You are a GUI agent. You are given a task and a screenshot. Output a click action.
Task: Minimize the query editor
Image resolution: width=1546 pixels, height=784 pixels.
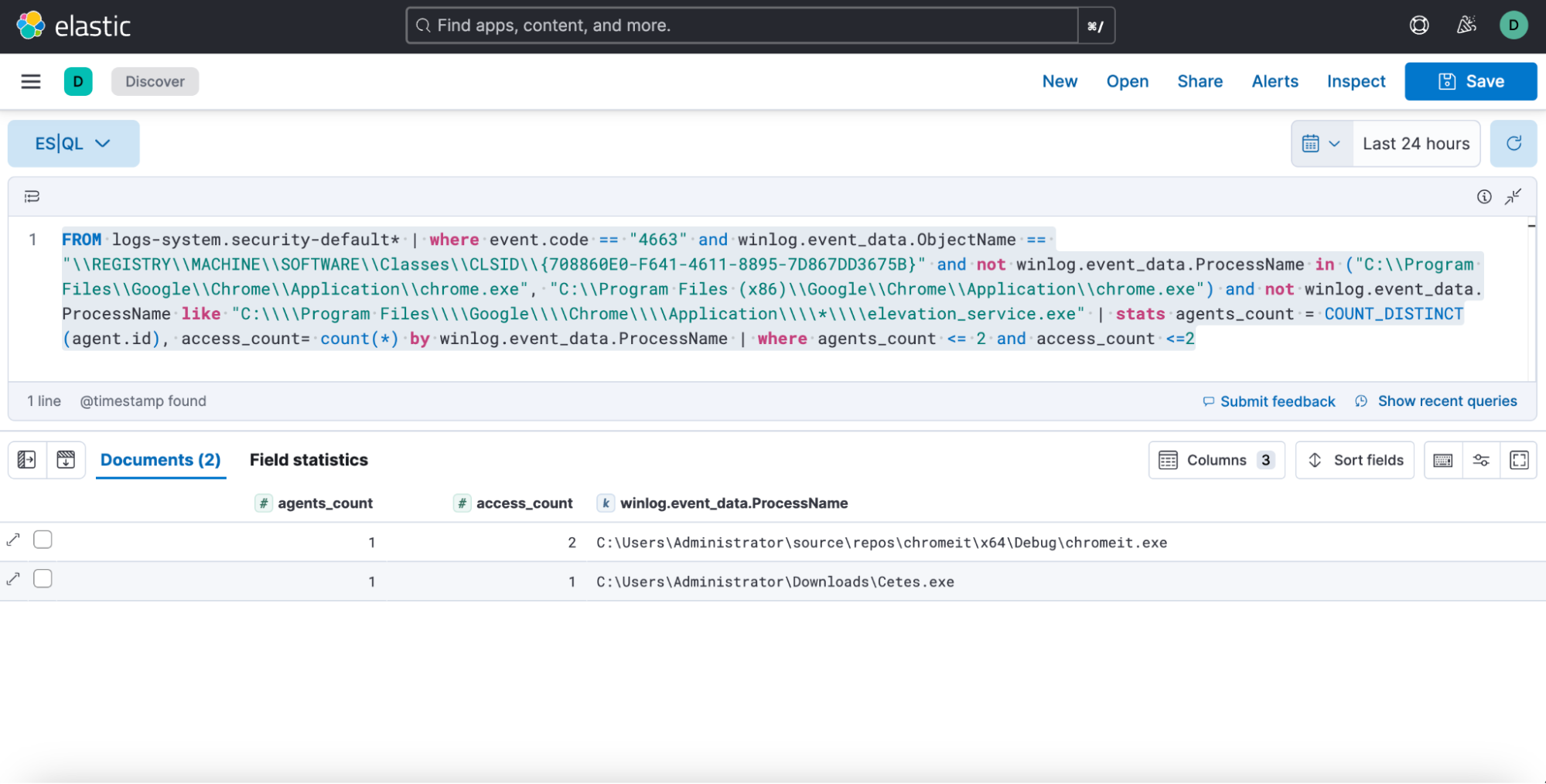pos(1513,196)
